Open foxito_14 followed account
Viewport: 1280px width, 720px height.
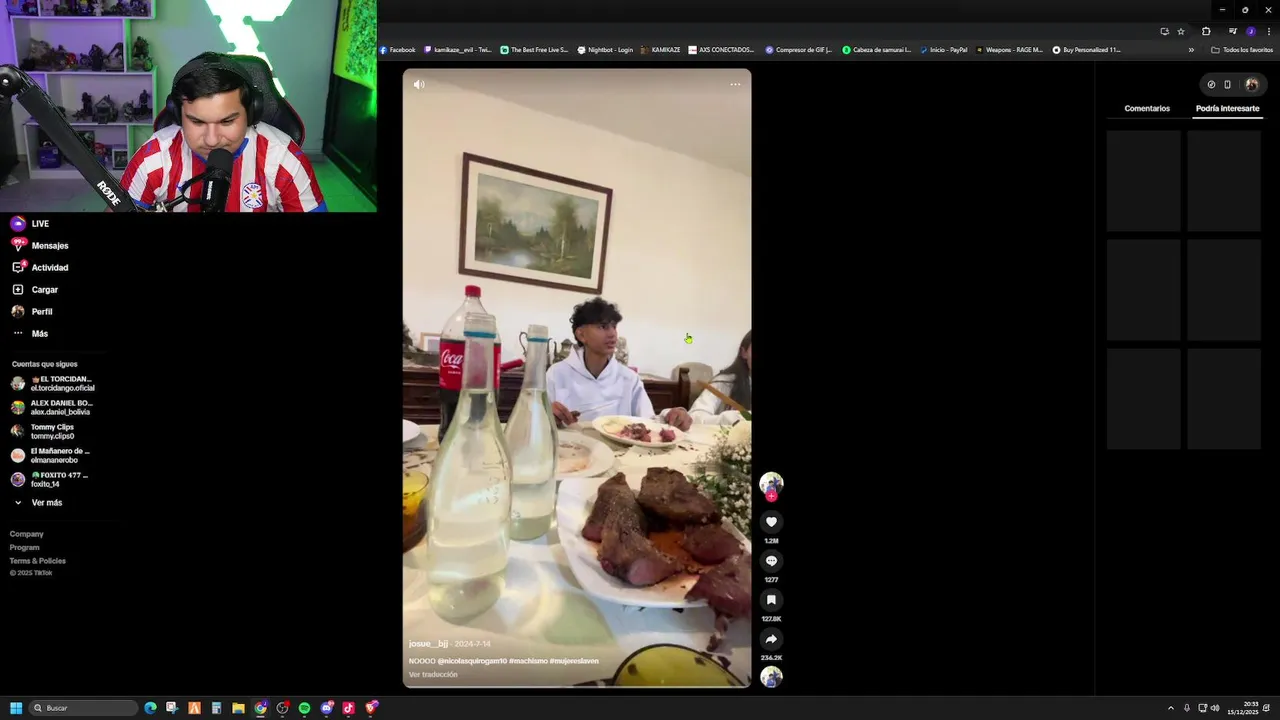(50, 480)
